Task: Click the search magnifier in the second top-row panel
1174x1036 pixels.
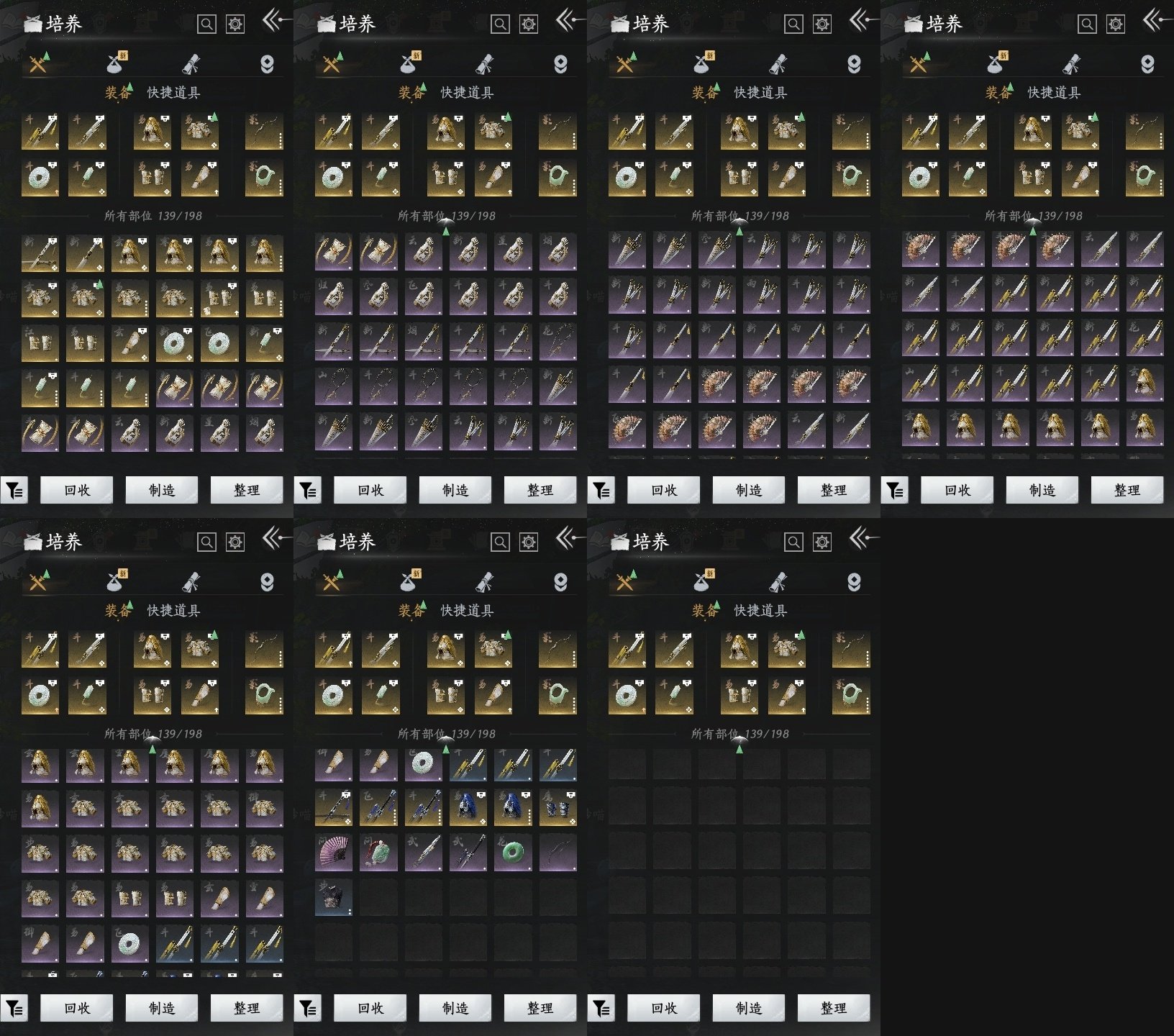Action: pos(500,24)
